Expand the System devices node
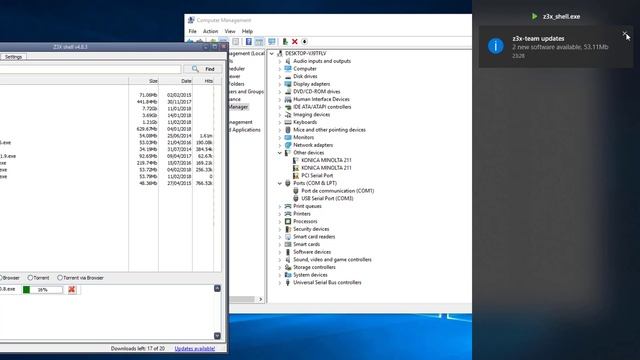Screen dimensions: 640x360 coord(280,275)
